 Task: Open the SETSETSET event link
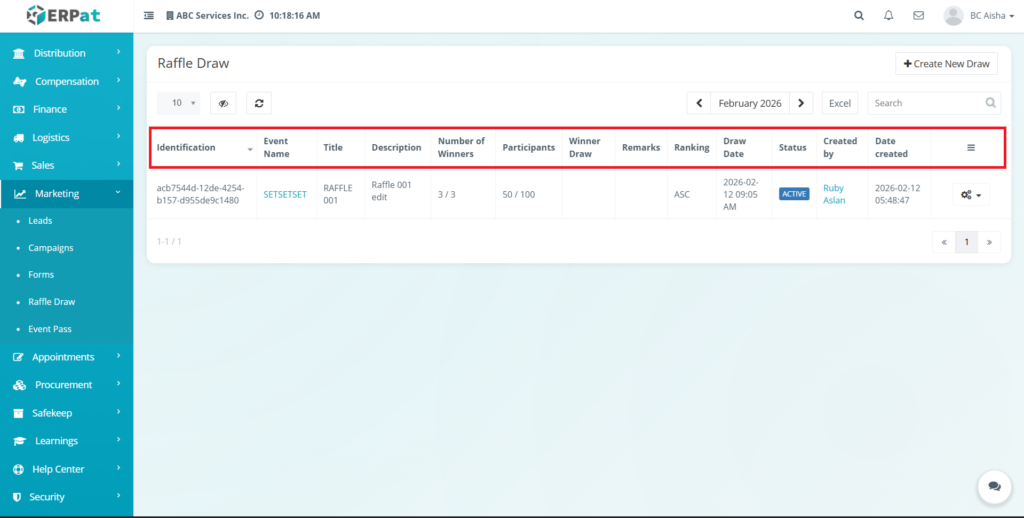(287, 194)
